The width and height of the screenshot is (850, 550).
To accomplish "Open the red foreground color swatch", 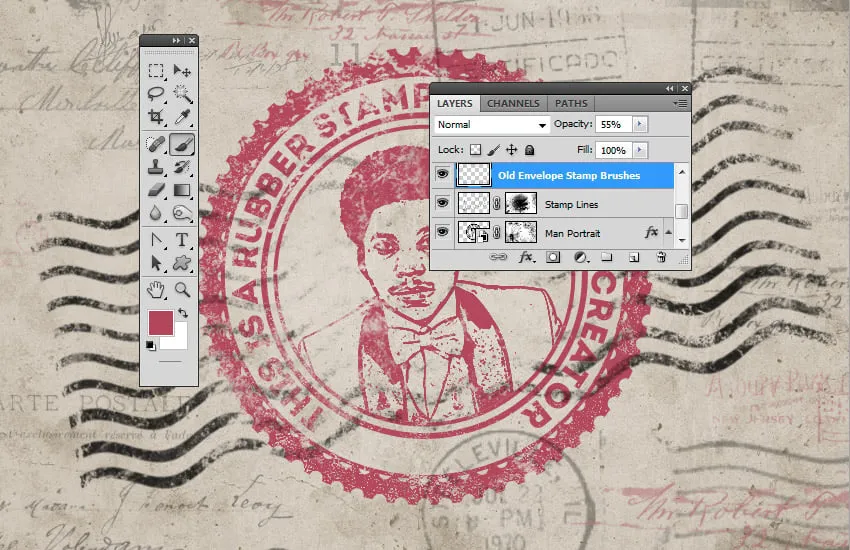I will [160, 322].
